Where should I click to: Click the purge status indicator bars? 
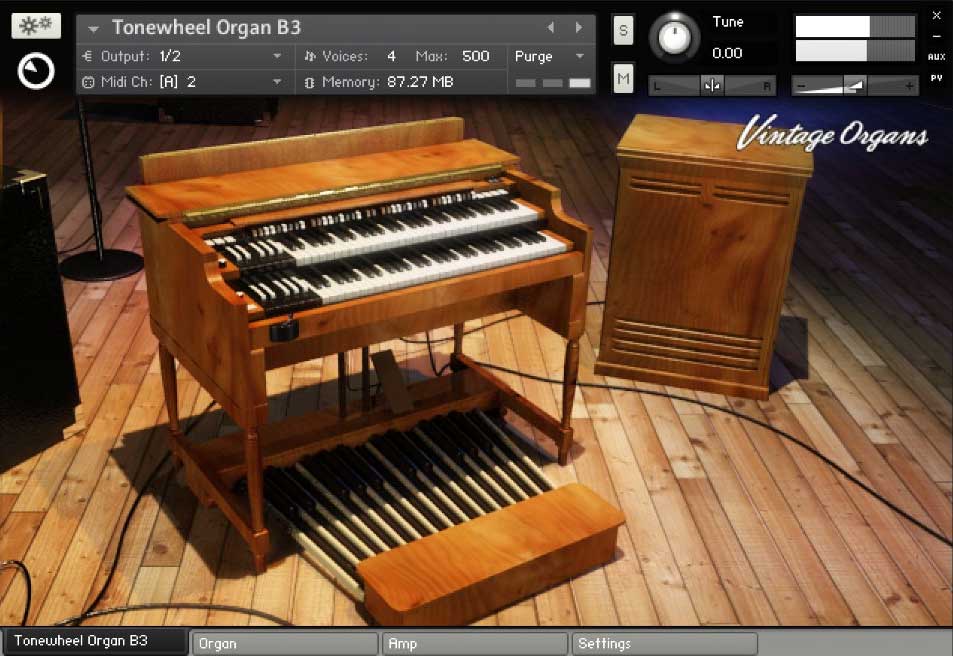coord(552,83)
